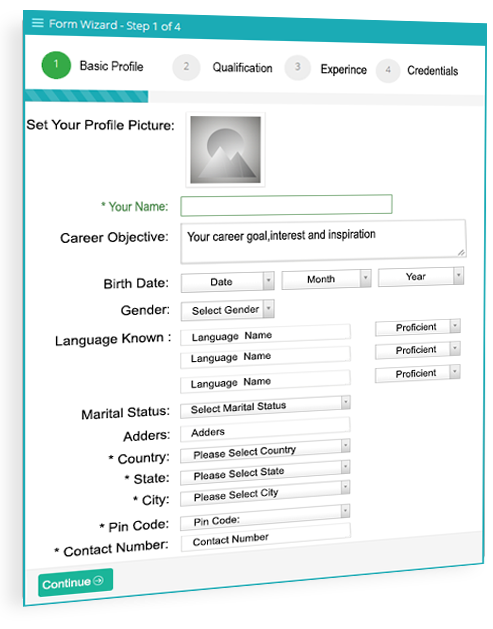Click the green step 1 circle

(56, 65)
